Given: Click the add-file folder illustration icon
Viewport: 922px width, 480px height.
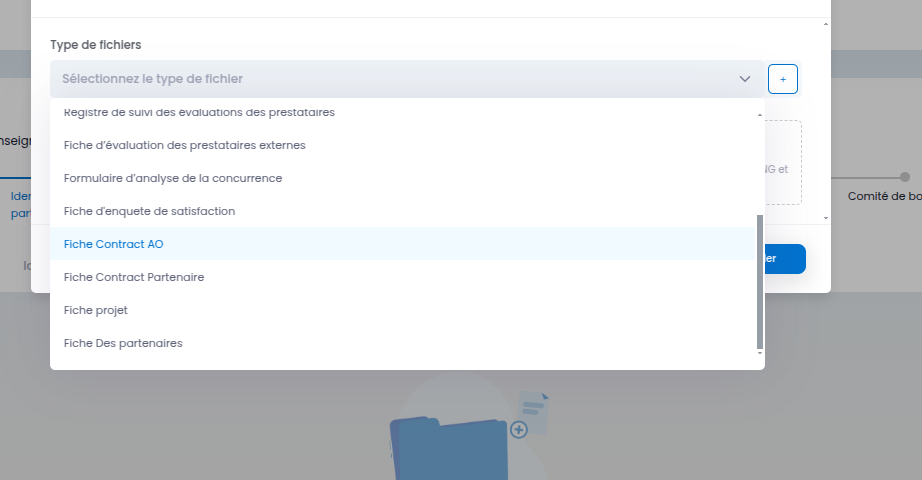Looking at the screenshot, I should 469,434.
